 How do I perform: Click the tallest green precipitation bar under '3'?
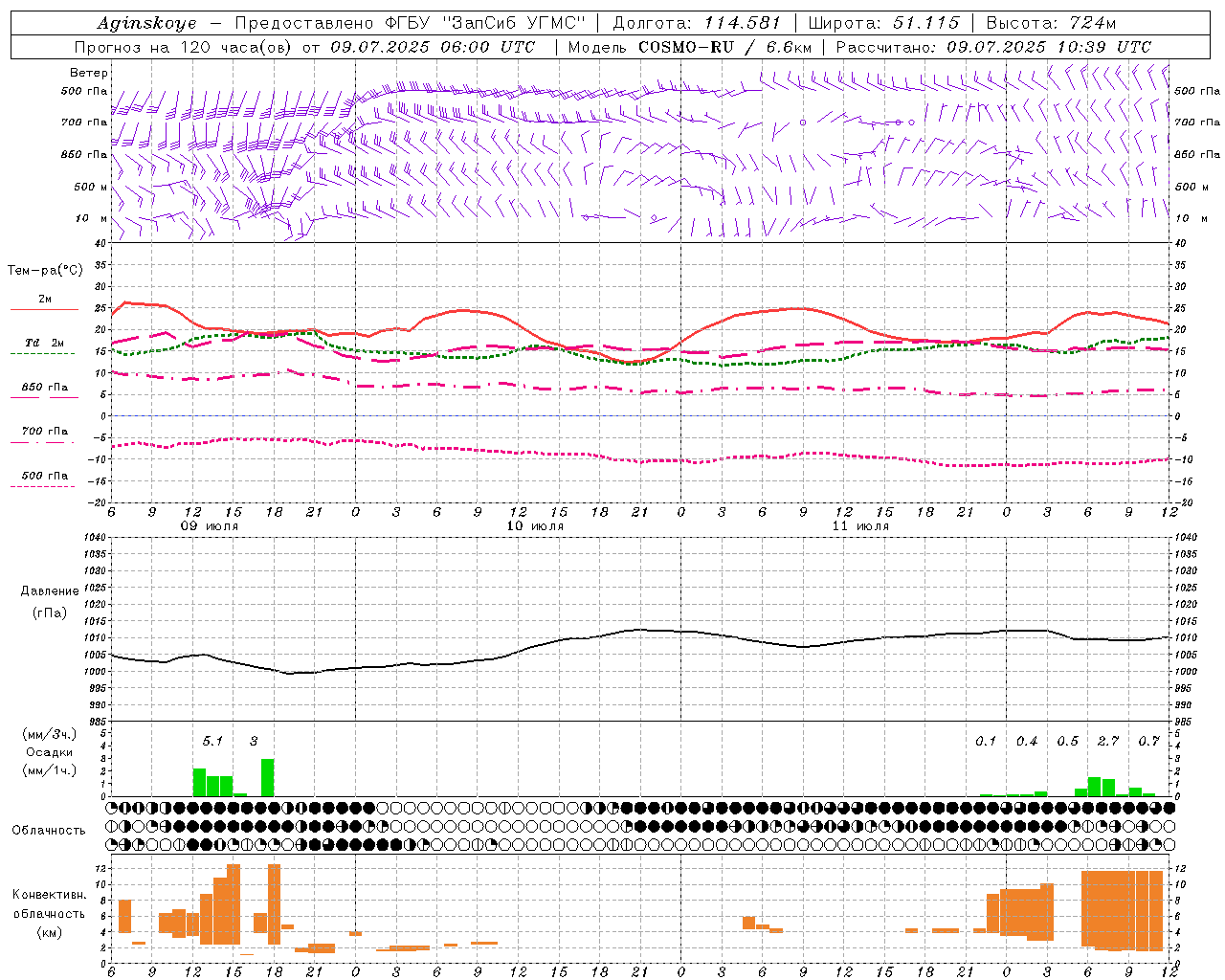[x=267, y=778]
